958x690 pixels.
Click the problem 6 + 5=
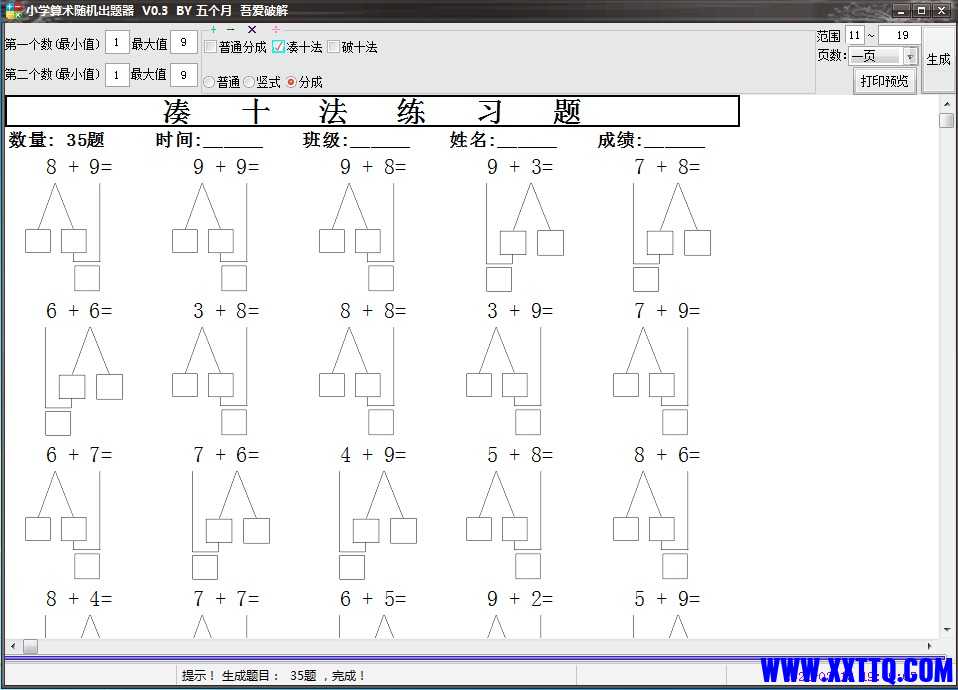point(373,599)
